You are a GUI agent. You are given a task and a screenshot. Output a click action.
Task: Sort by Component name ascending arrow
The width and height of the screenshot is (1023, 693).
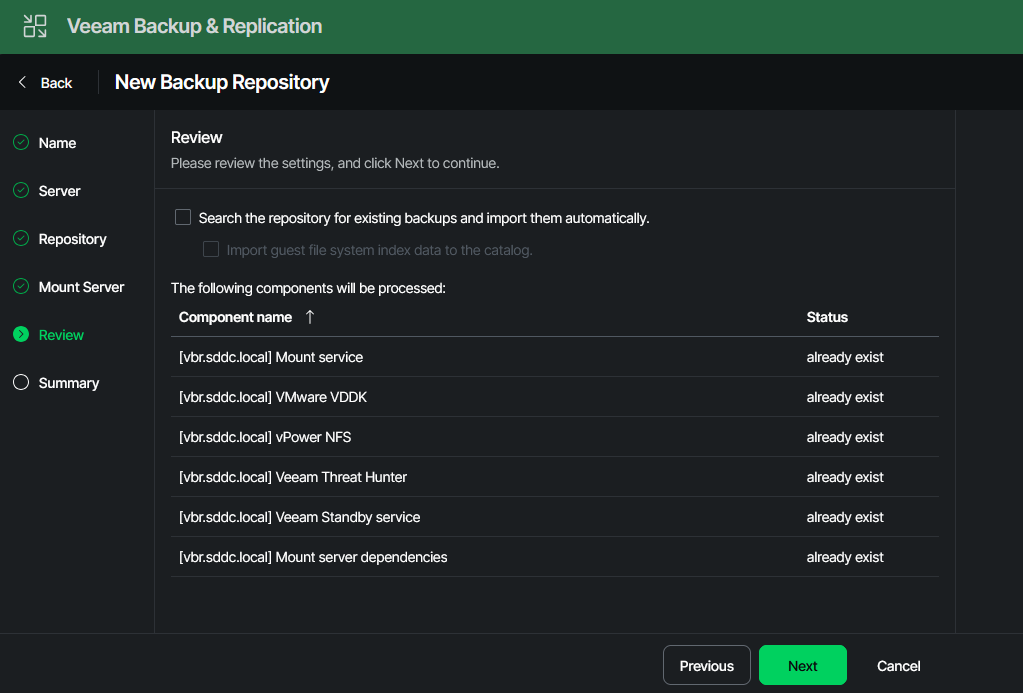309,317
